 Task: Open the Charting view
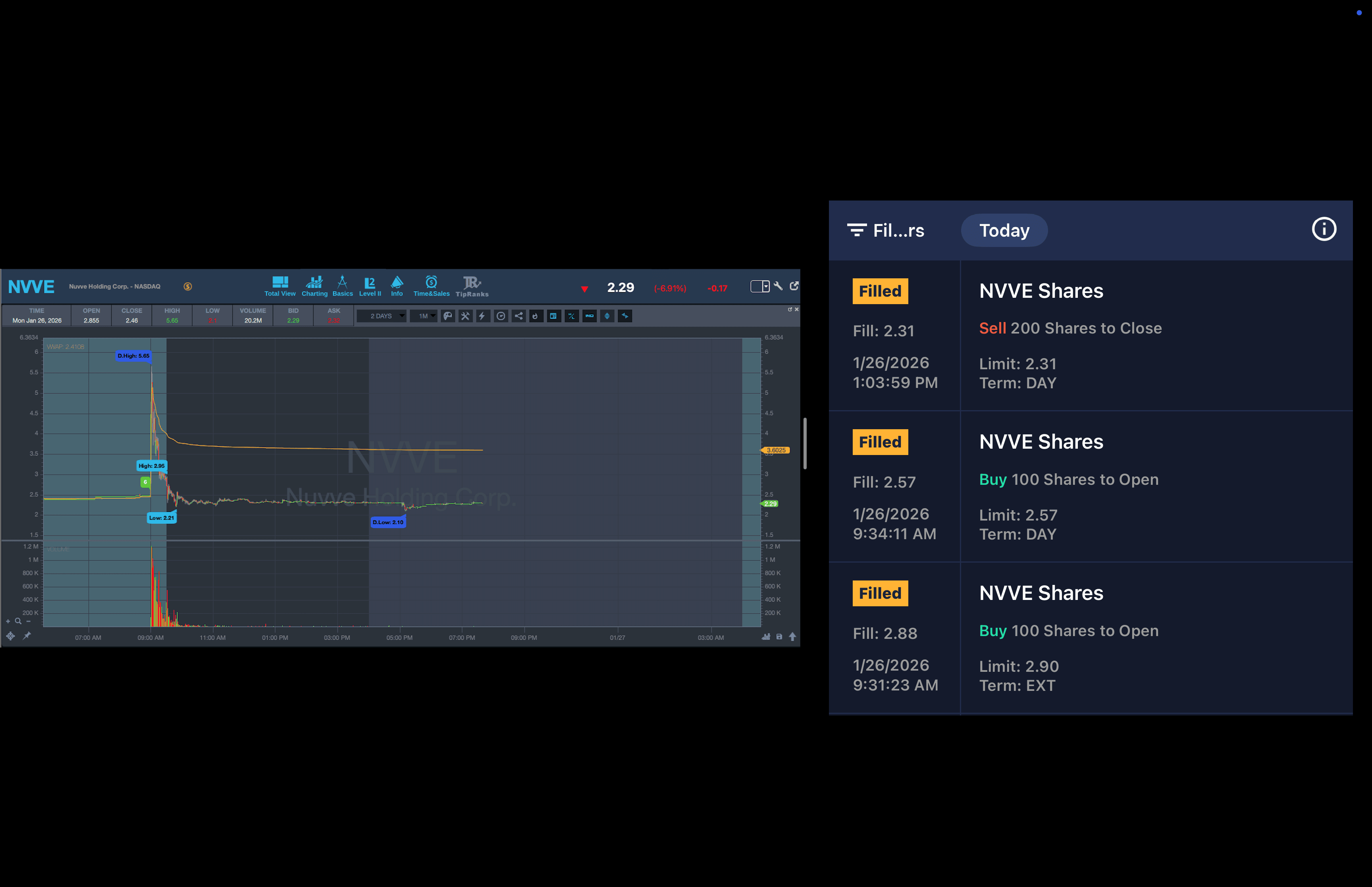(314, 286)
